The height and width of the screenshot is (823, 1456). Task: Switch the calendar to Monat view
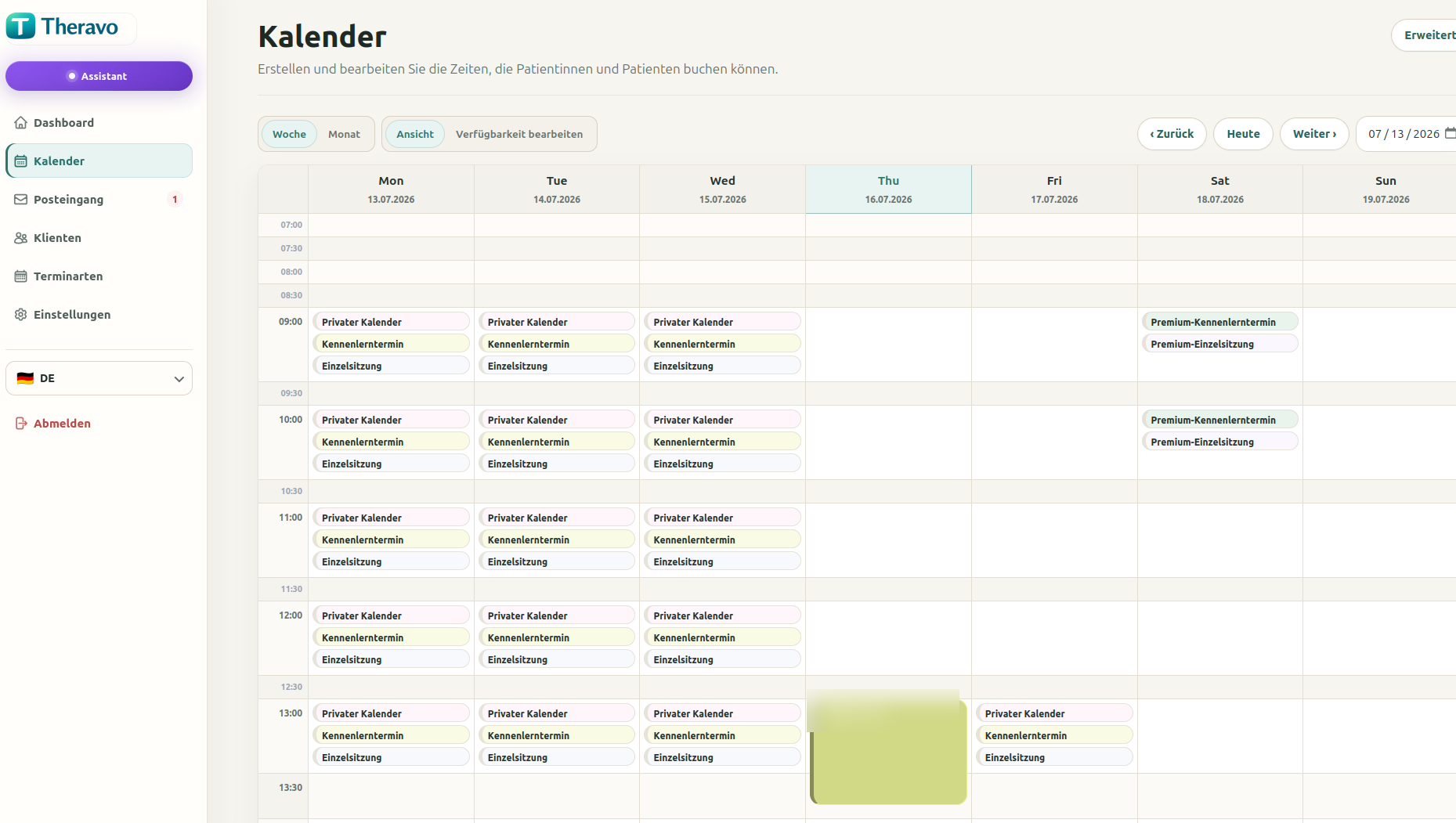pos(344,134)
